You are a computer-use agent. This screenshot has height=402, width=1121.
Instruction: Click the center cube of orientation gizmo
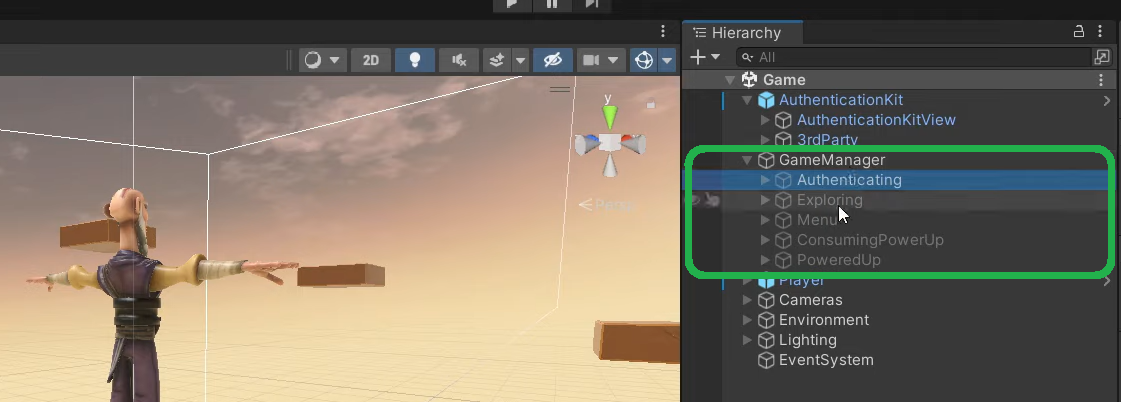coord(609,142)
